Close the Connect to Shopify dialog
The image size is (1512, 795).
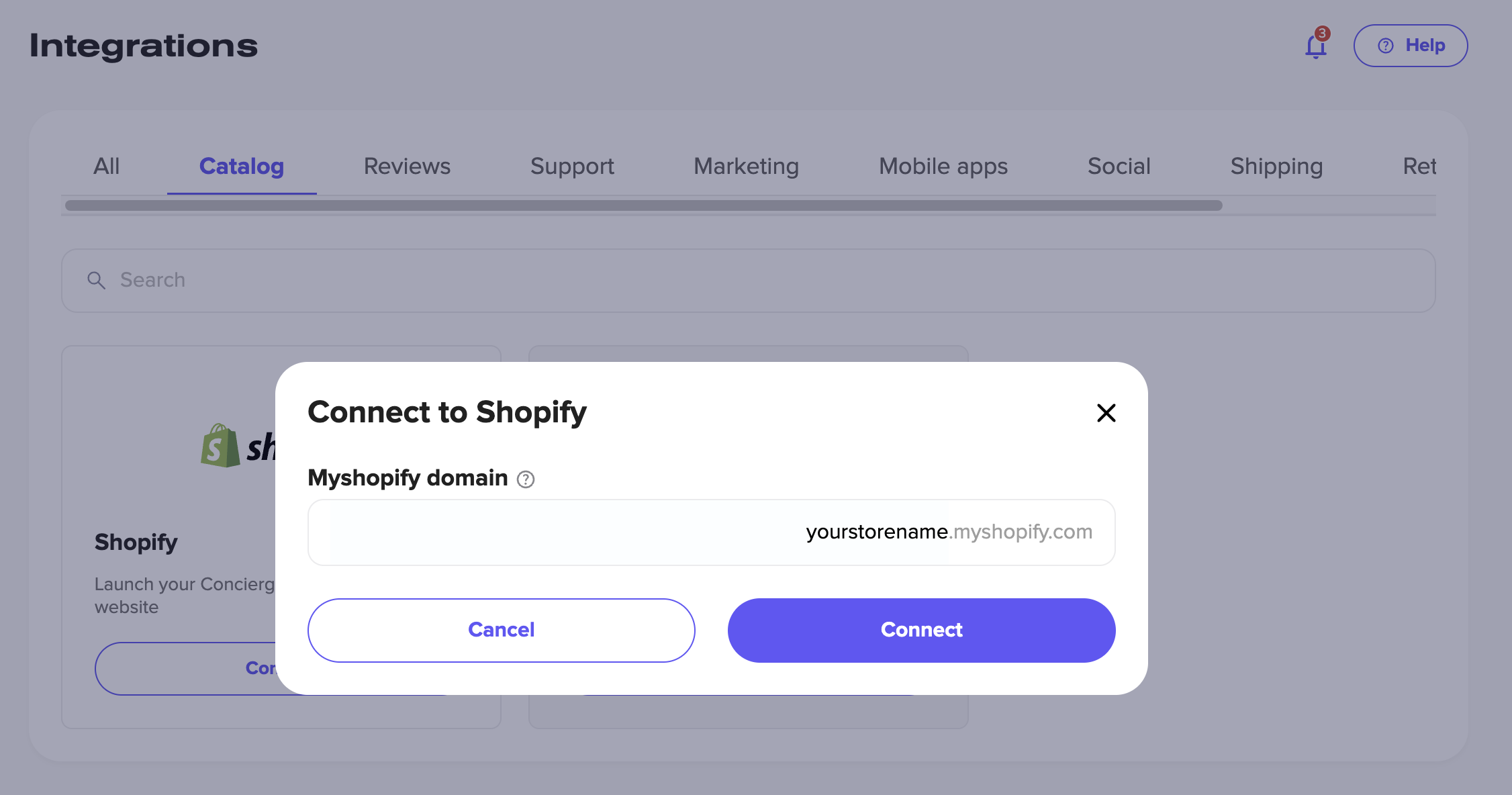(x=1106, y=413)
